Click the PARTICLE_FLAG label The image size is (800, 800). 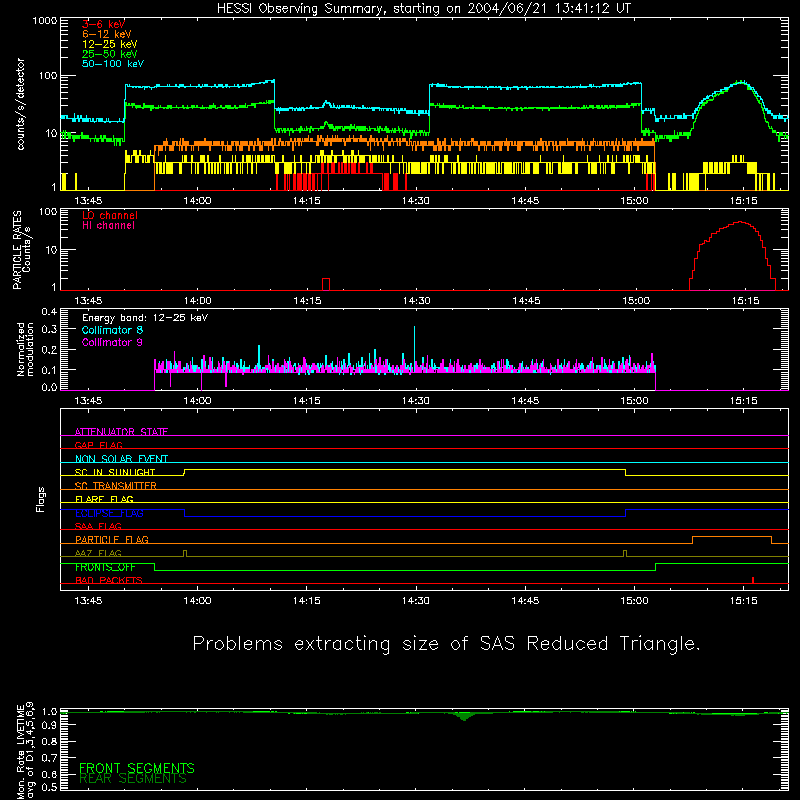112,539
